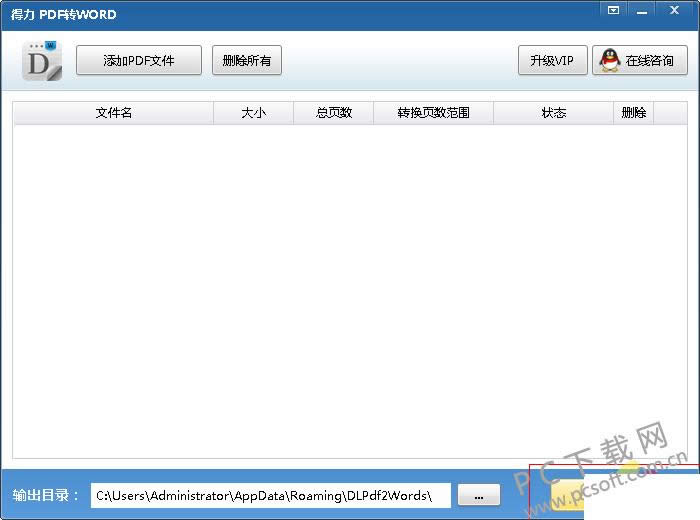Click the 添加PDF文件 button
Screen dimensions: 700x520
click(x=139, y=60)
